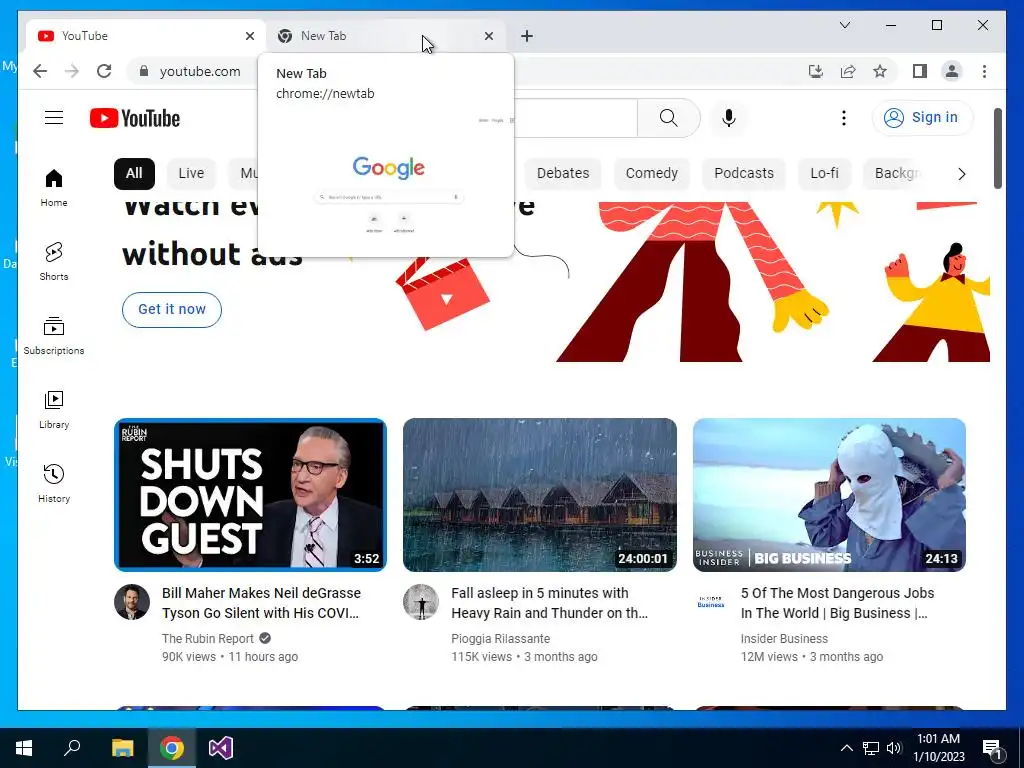Reload the page in Chrome
1024x768 pixels.
point(104,71)
